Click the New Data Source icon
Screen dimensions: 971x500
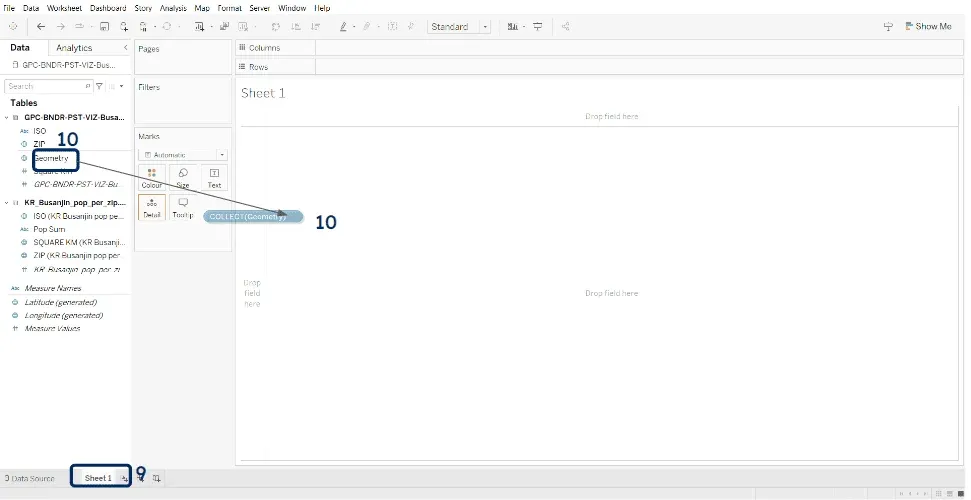click(x=124, y=27)
